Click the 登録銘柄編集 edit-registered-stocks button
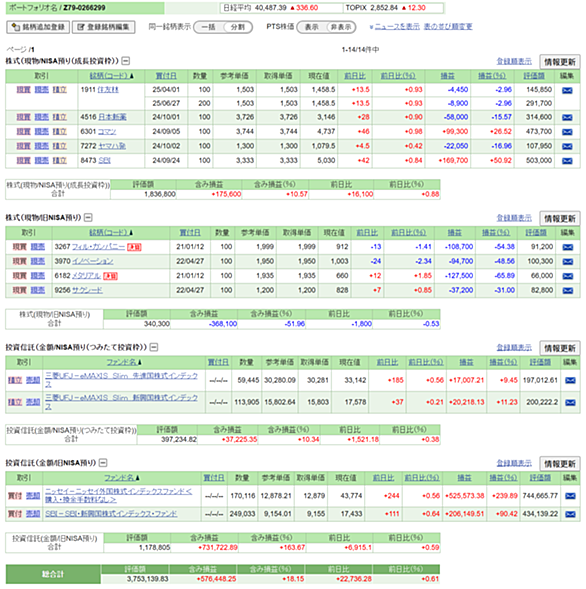The width and height of the screenshot is (586, 589). (104, 27)
